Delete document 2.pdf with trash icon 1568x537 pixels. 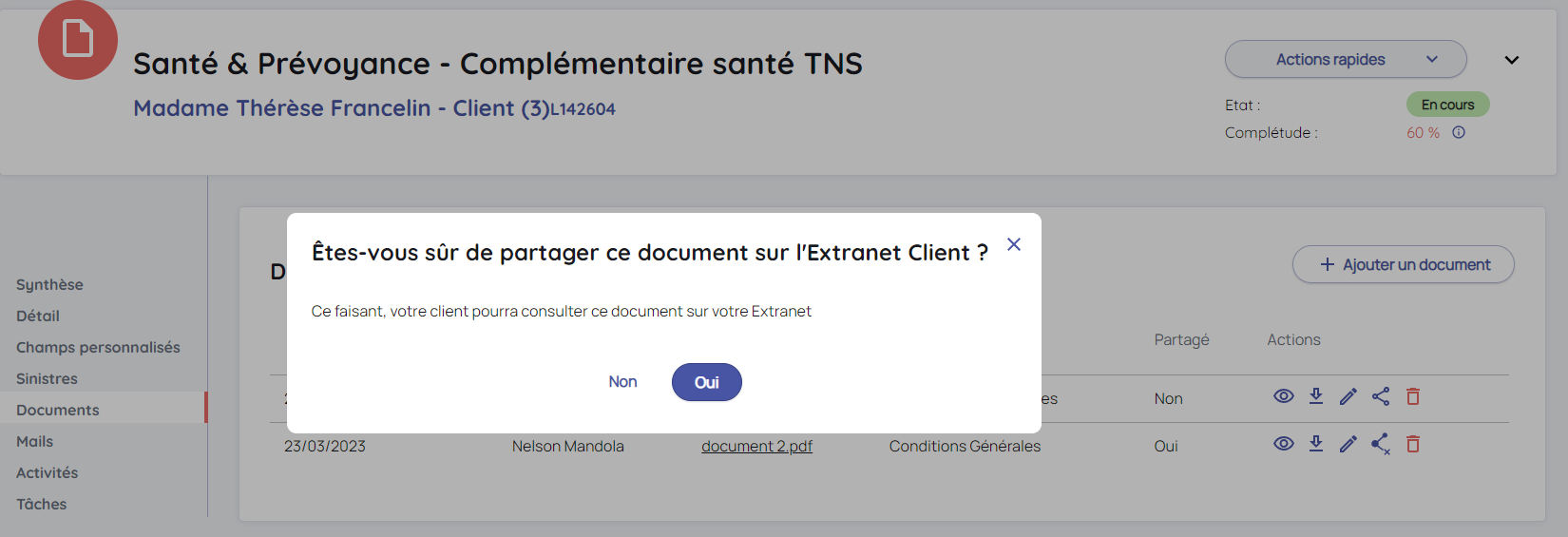coord(1413,444)
